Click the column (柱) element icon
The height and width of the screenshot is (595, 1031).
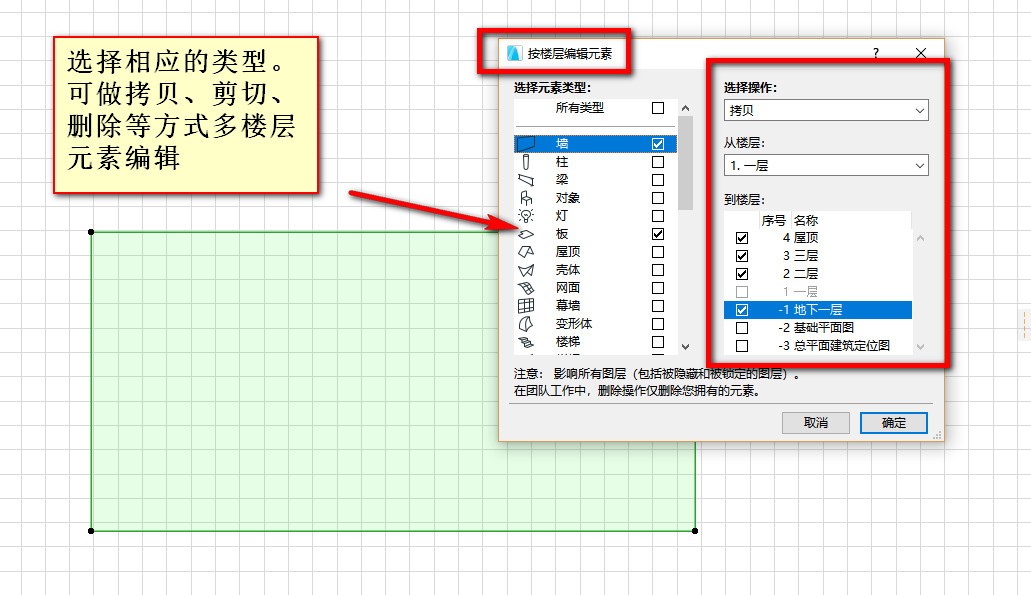pos(526,162)
